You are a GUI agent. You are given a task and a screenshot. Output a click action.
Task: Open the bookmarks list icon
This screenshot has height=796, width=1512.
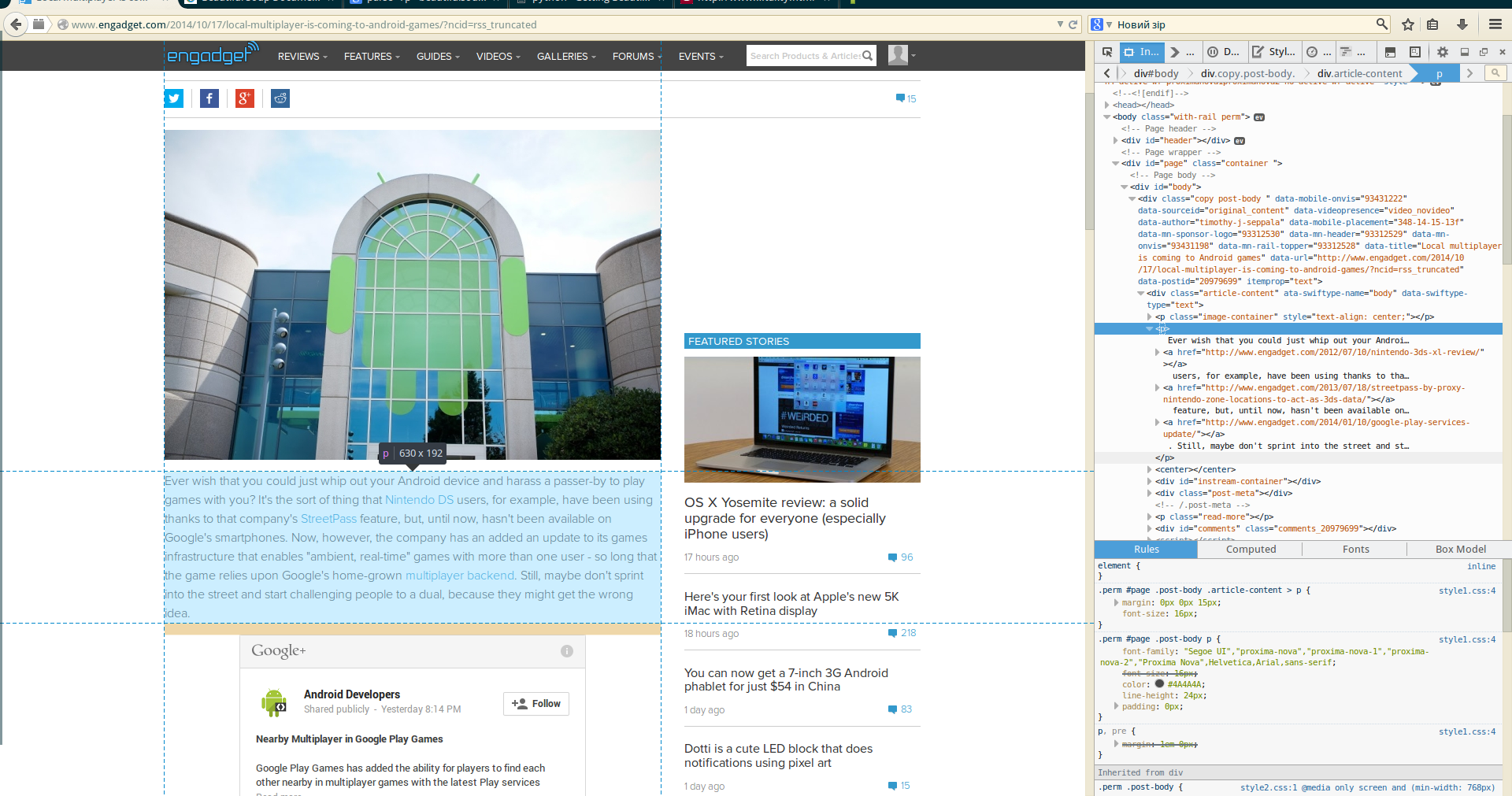tap(1432, 24)
